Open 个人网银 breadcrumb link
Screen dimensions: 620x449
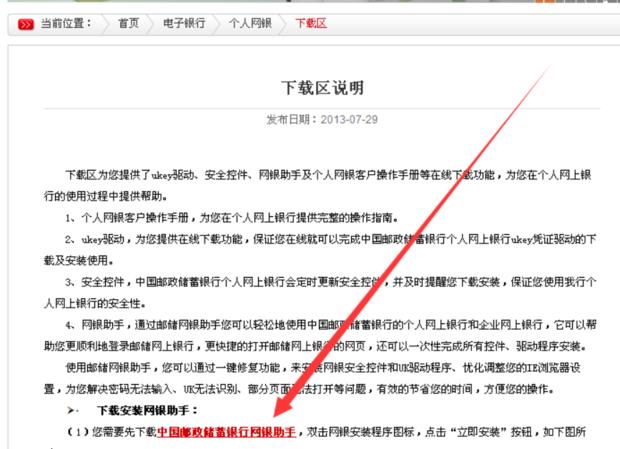point(250,23)
